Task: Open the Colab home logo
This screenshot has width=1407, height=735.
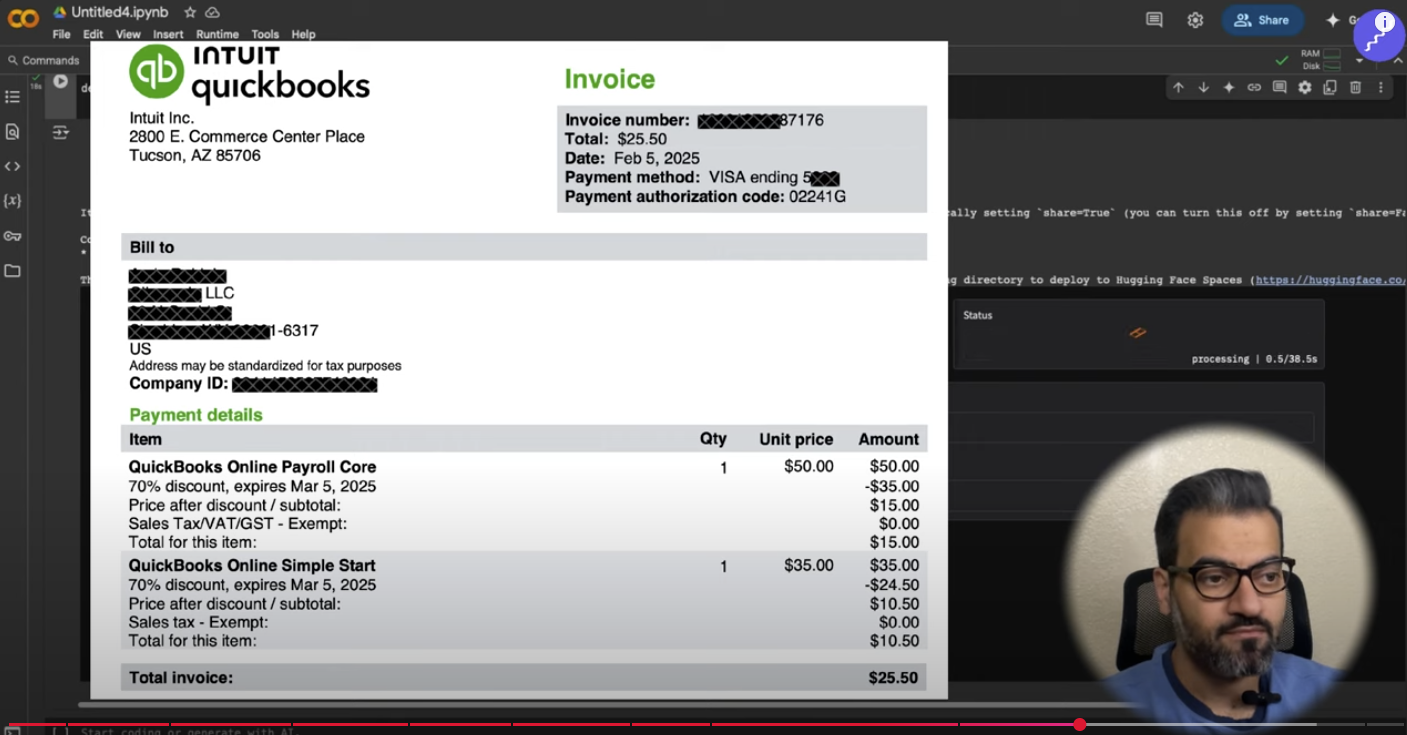Action: (x=23, y=18)
